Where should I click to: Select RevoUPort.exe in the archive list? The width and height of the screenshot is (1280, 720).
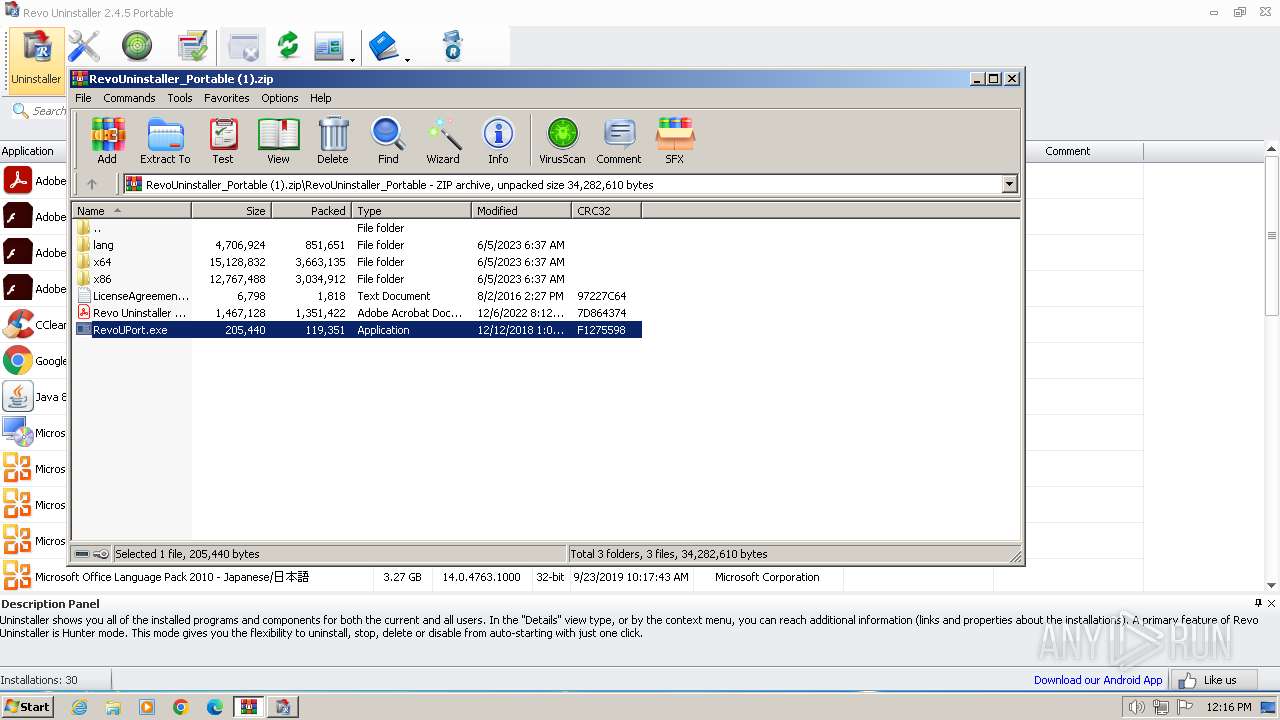[357, 330]
